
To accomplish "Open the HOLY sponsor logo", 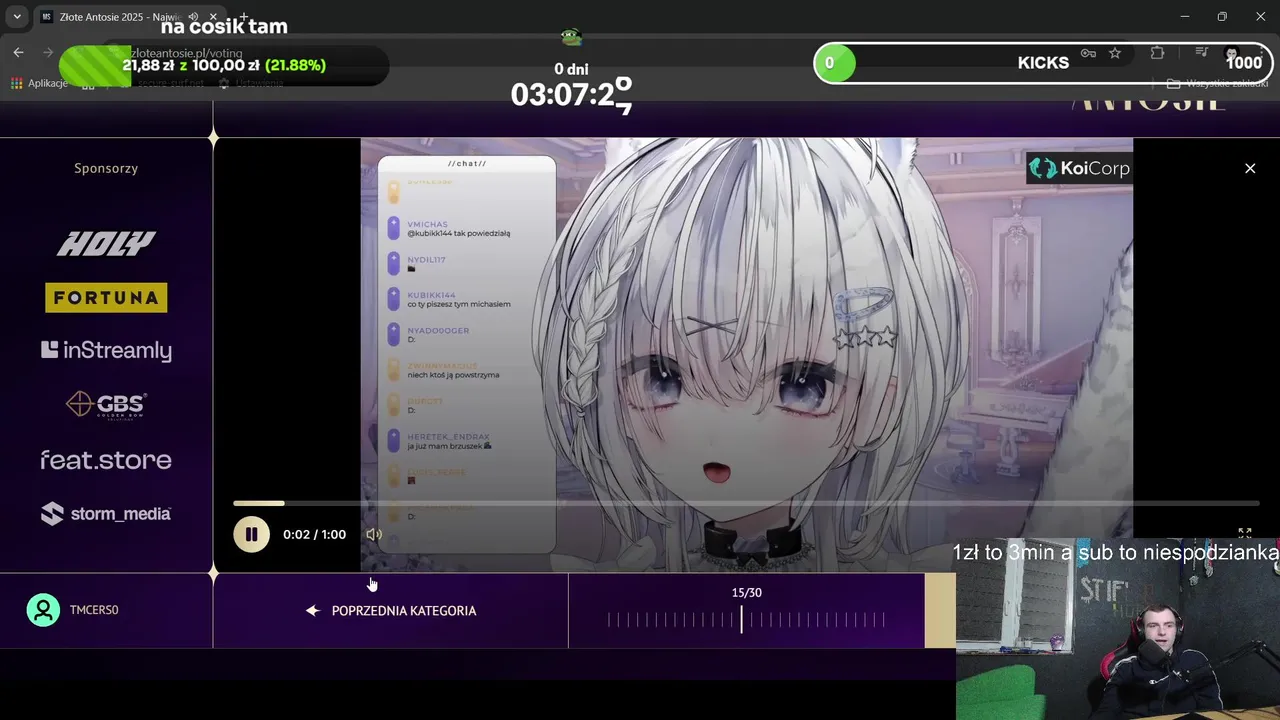I will 106,243.
